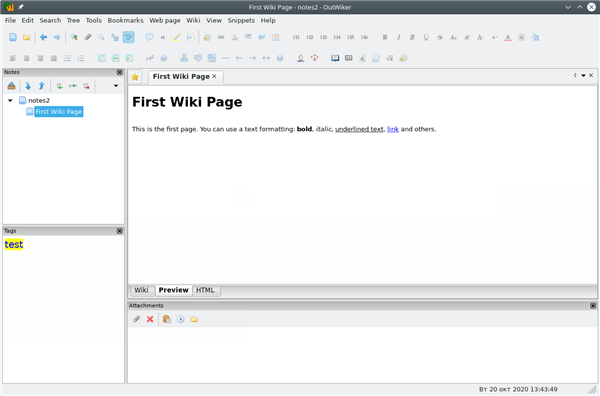
Task: Apply subscript formatting
Action: 453,37
